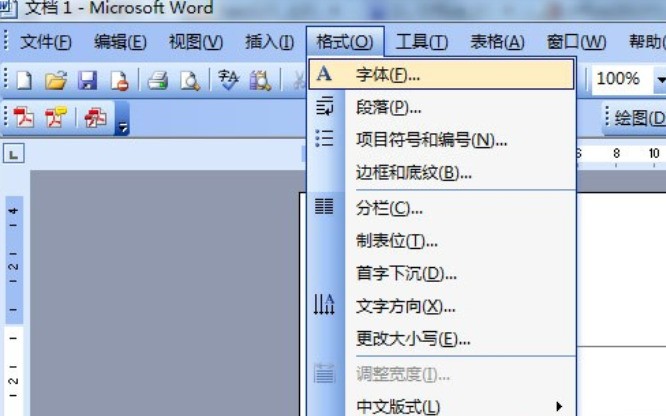Click the Spelling and Grammar check icon
The image size is (666, 416).
click(x=228, y=80)
